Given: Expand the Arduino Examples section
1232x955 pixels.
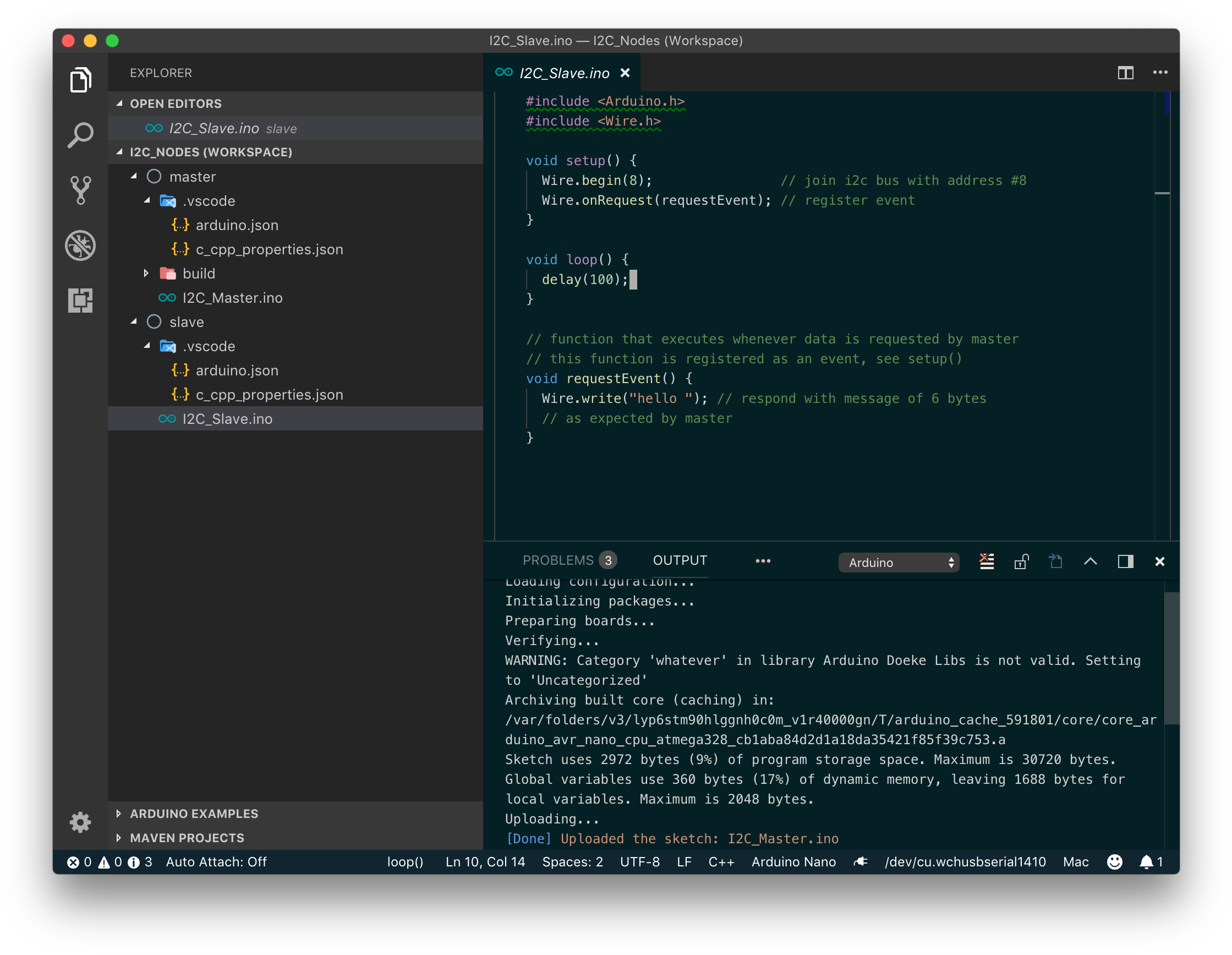Looking at the screenshot, I should point(194,814).
